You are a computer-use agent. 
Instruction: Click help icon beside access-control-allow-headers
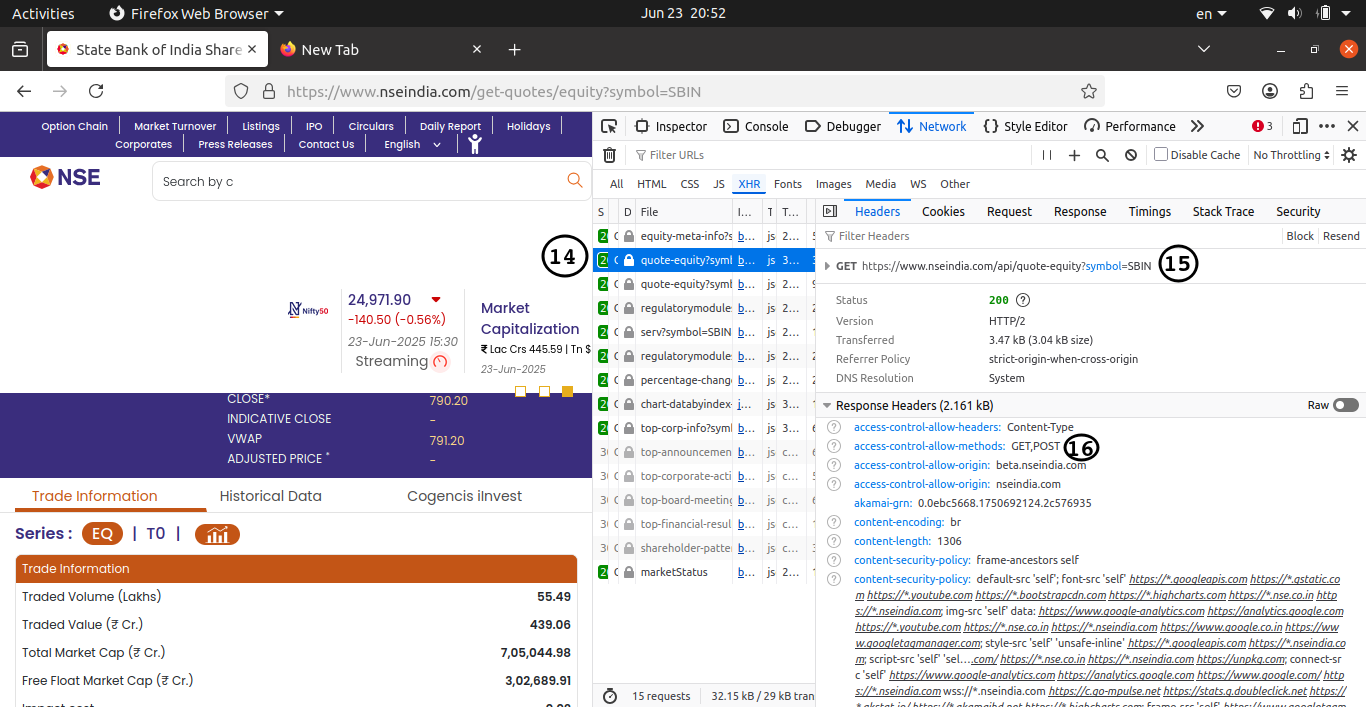pyautogui.click(x=834, y=427)
